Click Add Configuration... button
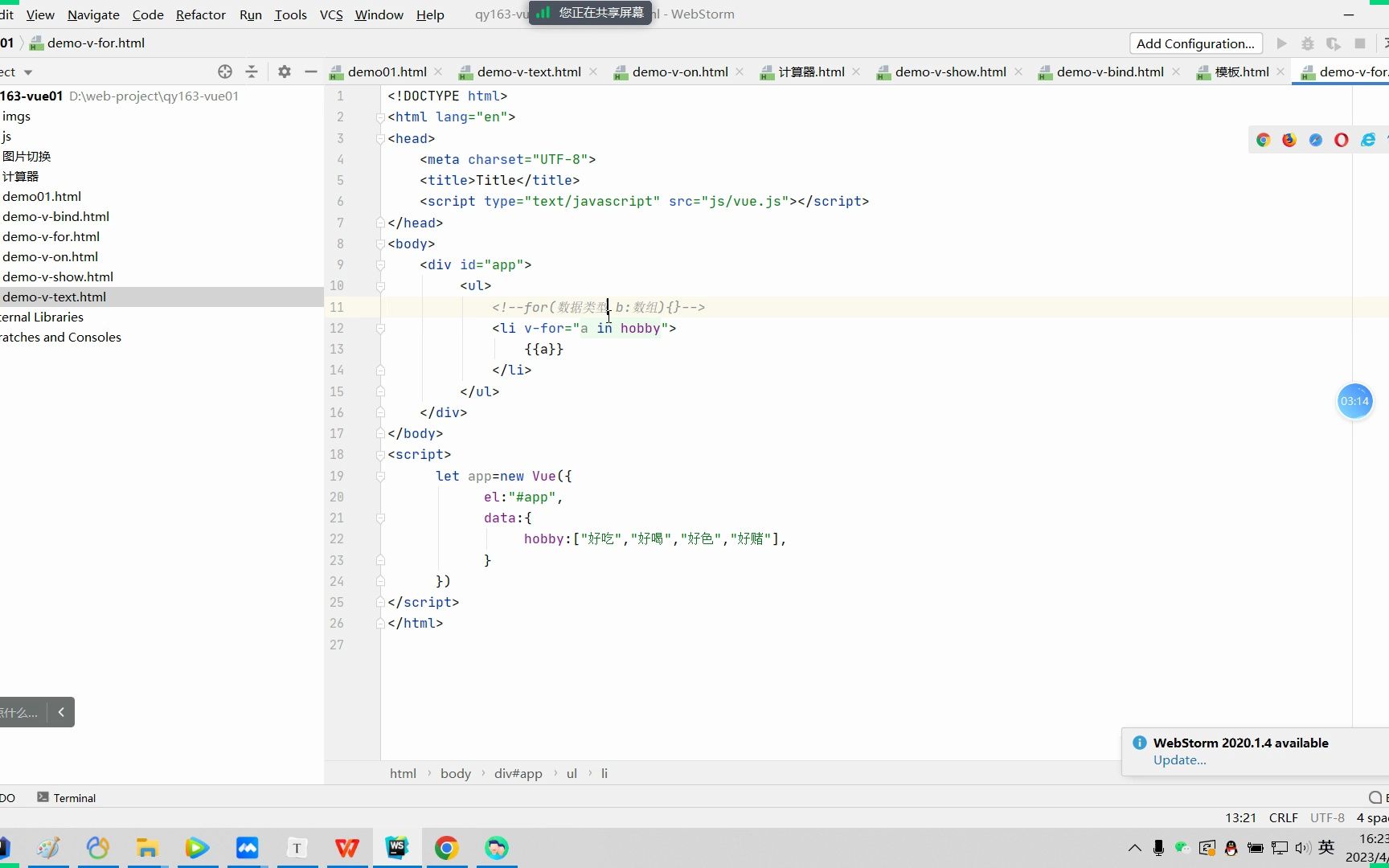 tap(1195, 43)
